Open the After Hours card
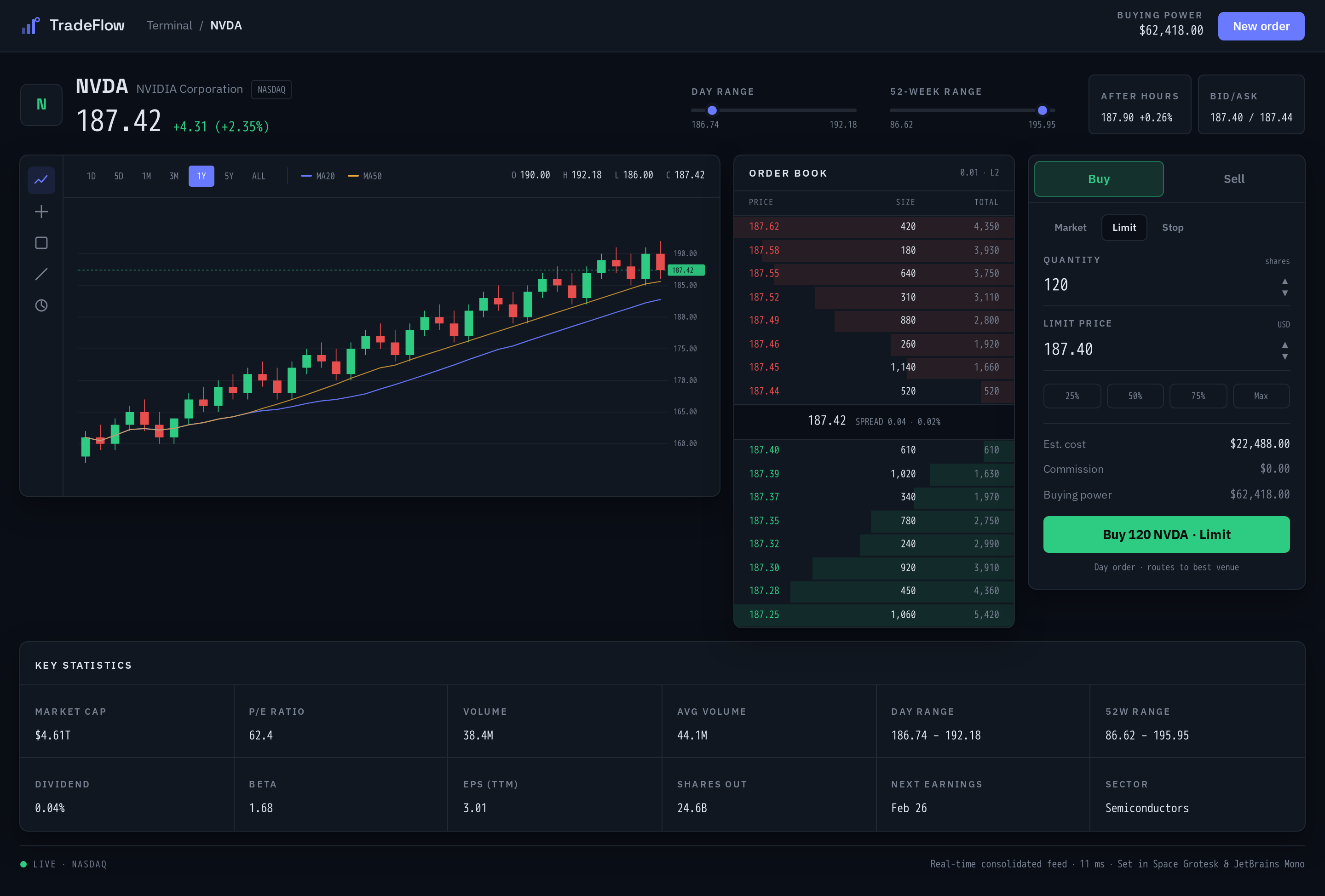The height and width of the screenshot is (896, 1325). point(1140,105)
